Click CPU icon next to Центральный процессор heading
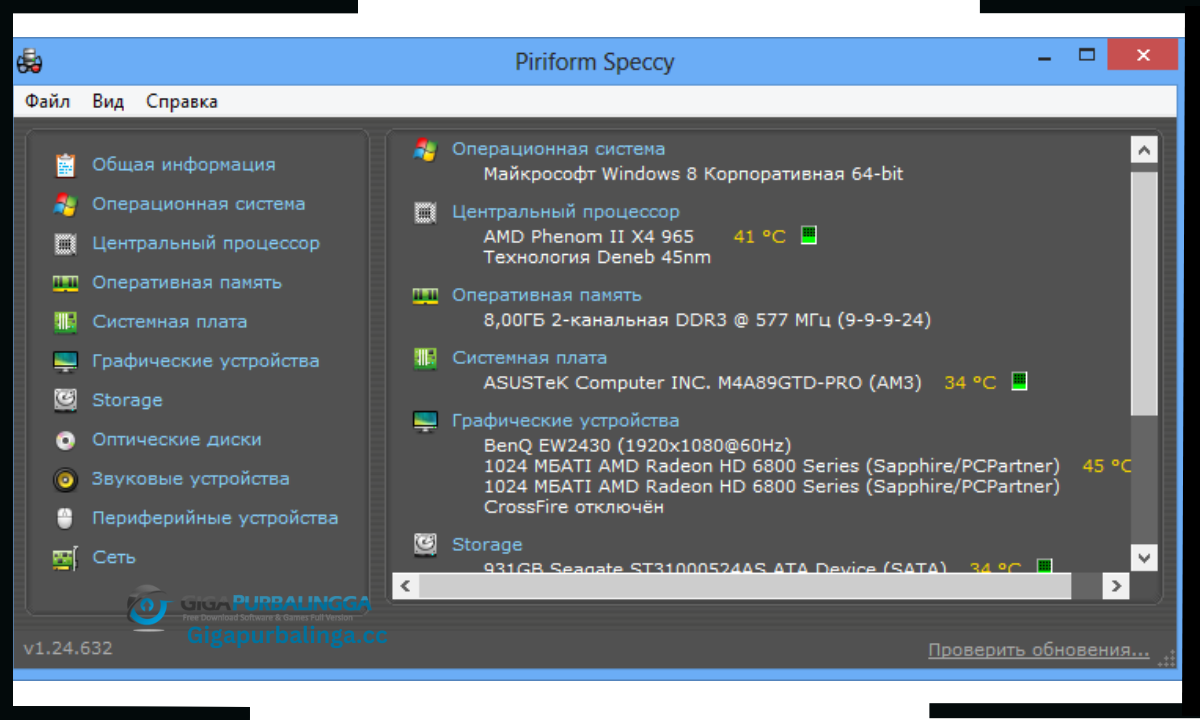This screenshot has width=1200, height=720. (x=425, y=212)
